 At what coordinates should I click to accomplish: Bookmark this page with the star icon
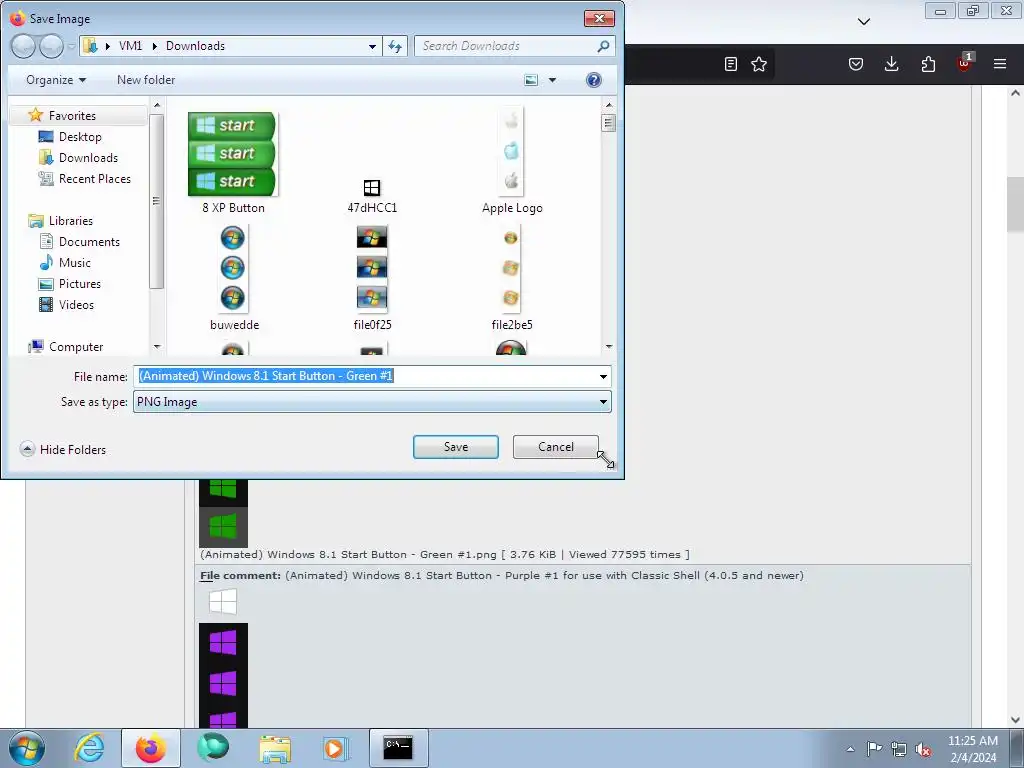point(759,64)
